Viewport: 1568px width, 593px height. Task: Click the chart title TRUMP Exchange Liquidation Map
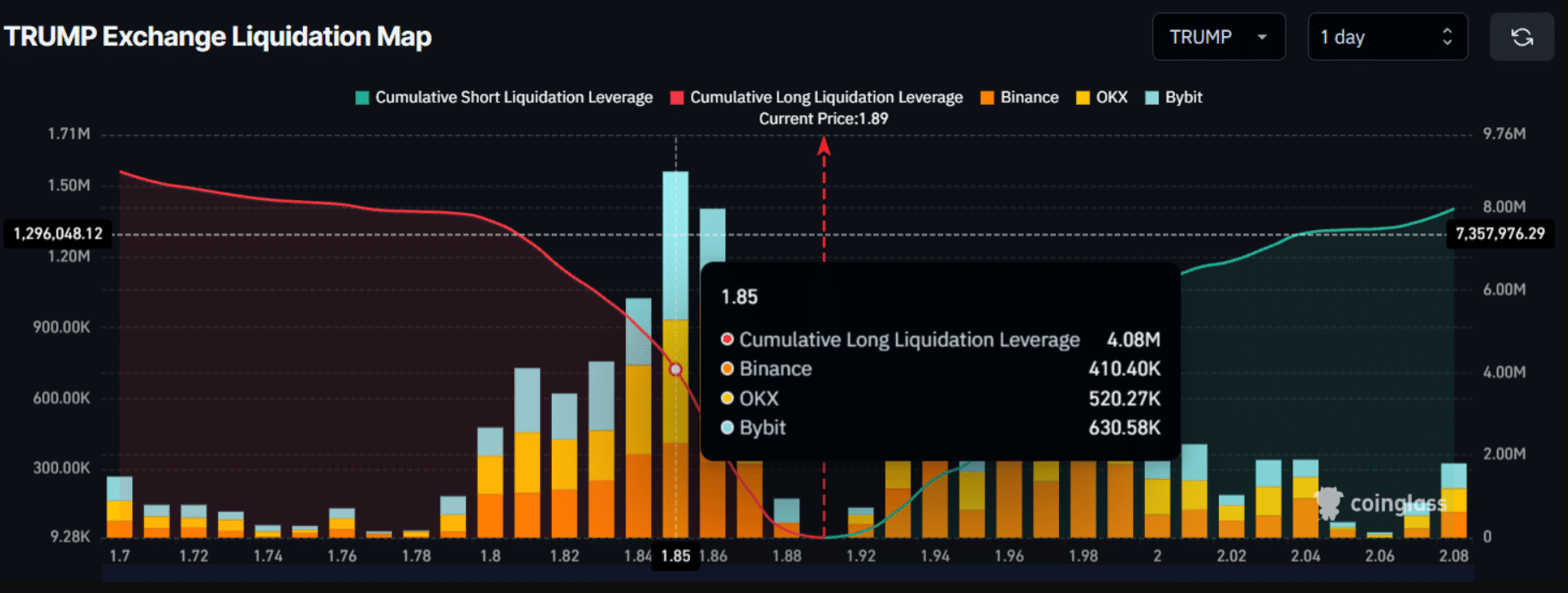(218, 37)
